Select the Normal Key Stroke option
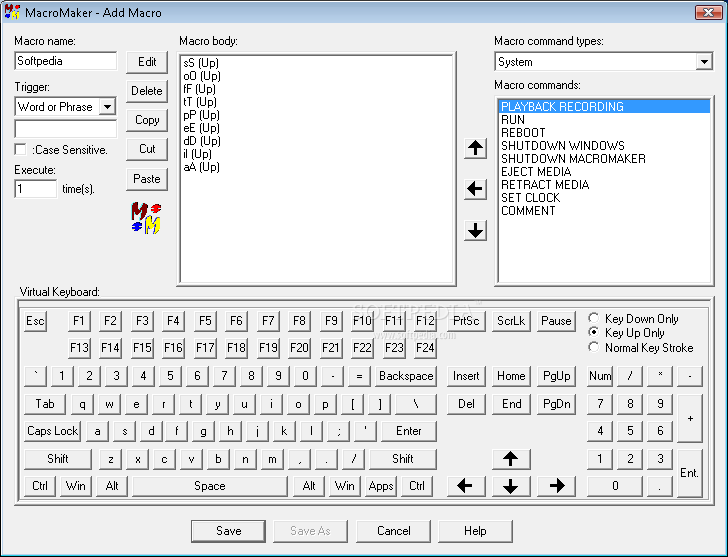This screenshot has width=728, height=557. [593, 347]
